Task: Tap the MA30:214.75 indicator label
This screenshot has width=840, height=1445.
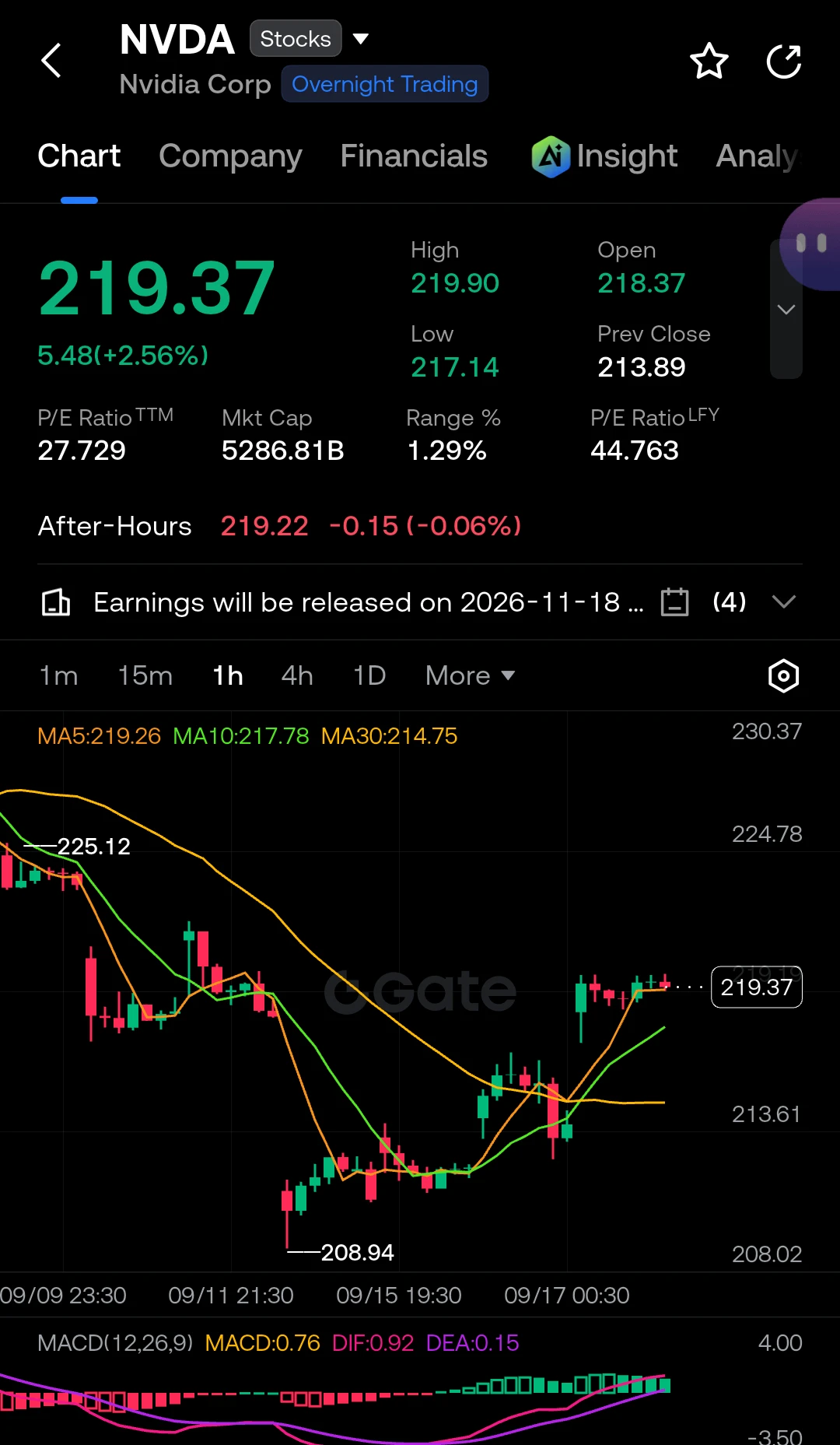Action: pyautogui.click(x=390, y=736)
